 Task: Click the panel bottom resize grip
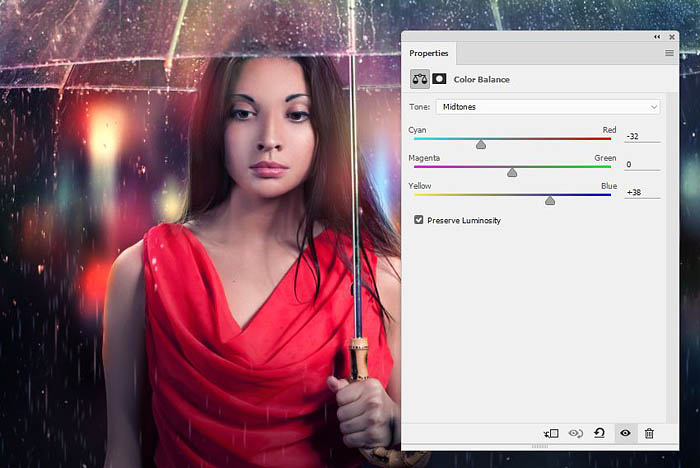pos(540,446)
